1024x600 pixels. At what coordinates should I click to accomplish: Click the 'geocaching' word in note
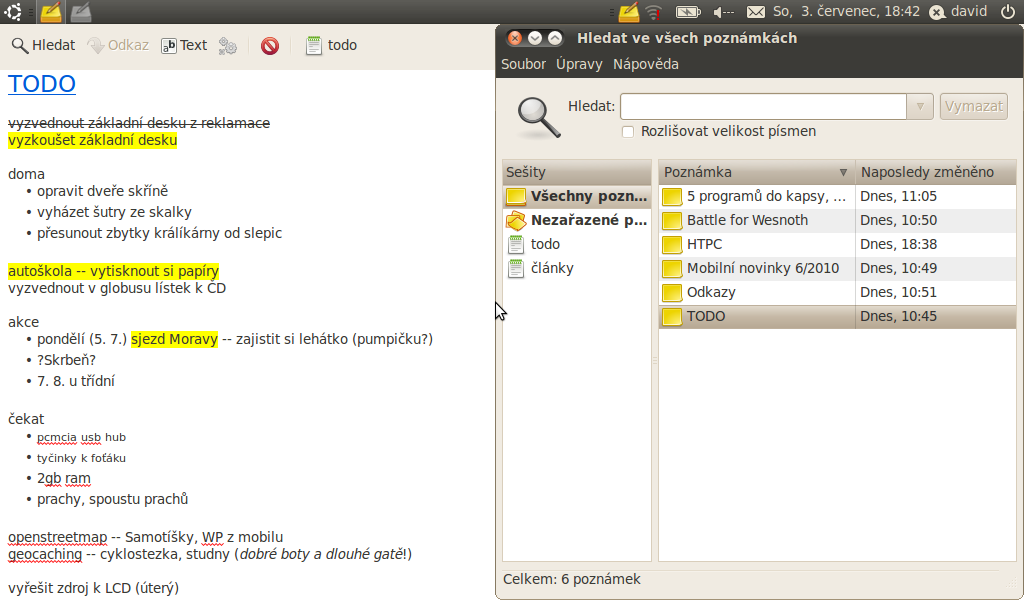click(45, 554)
